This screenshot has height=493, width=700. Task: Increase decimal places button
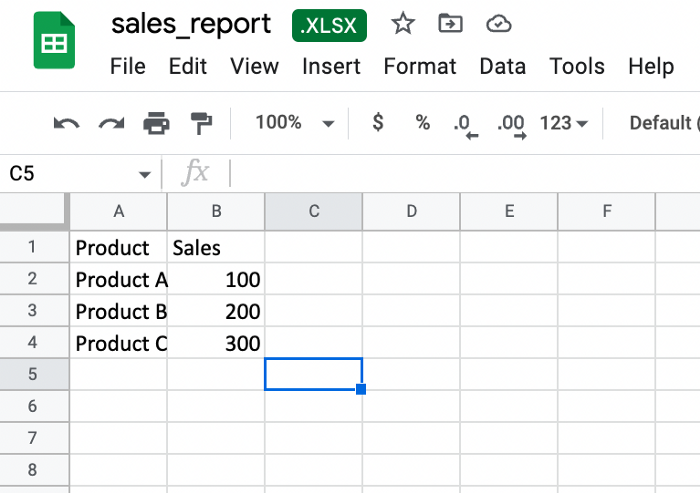point(512,126)
